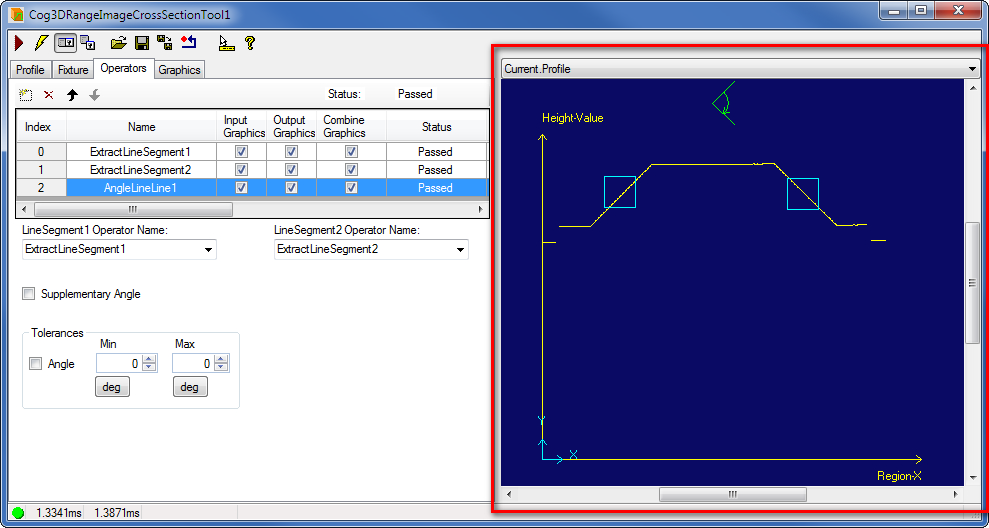Switch to the Profile tab
989x528 pixels.
30,70
